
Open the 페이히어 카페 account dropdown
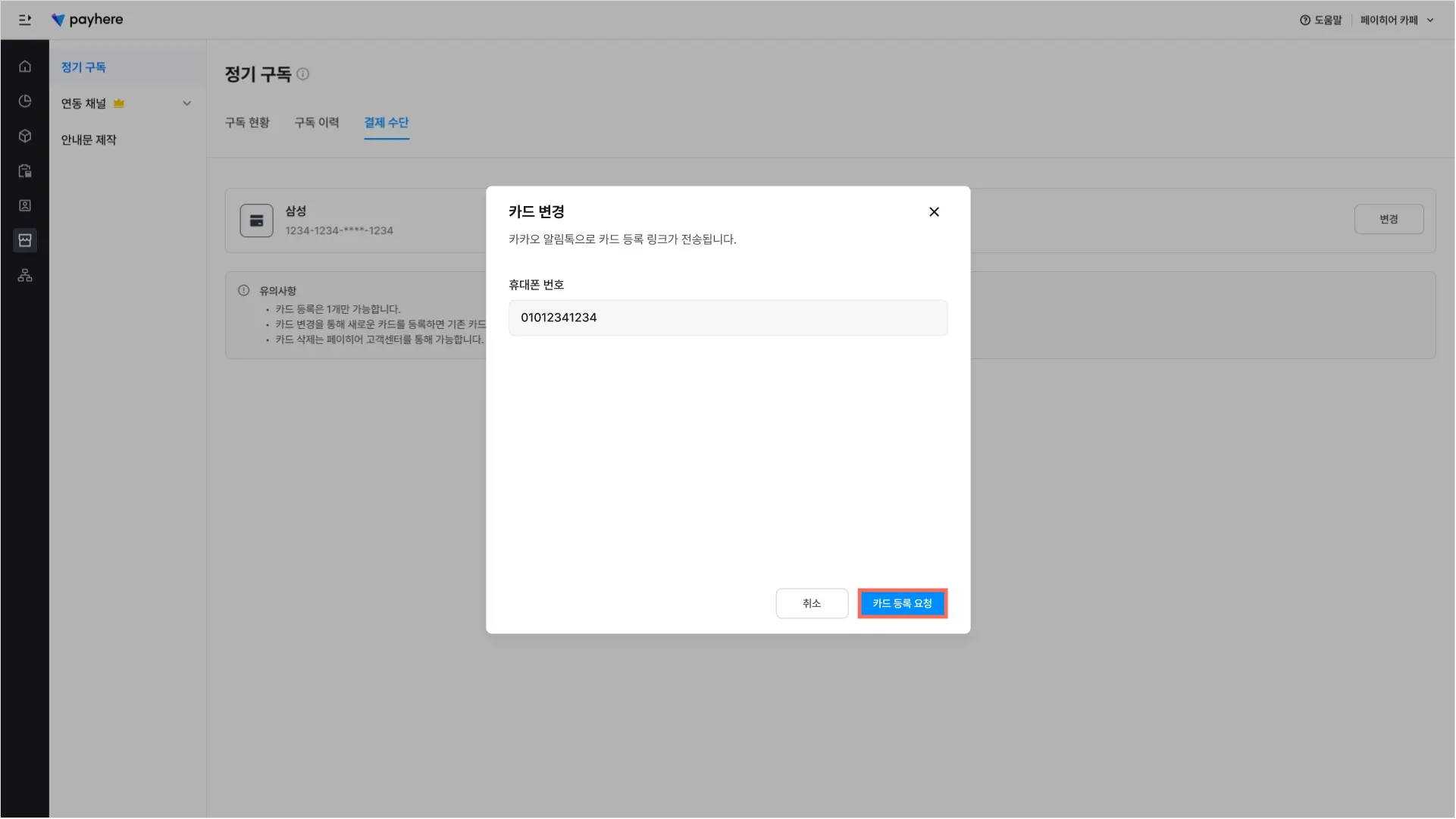[x=1396, y=20]
